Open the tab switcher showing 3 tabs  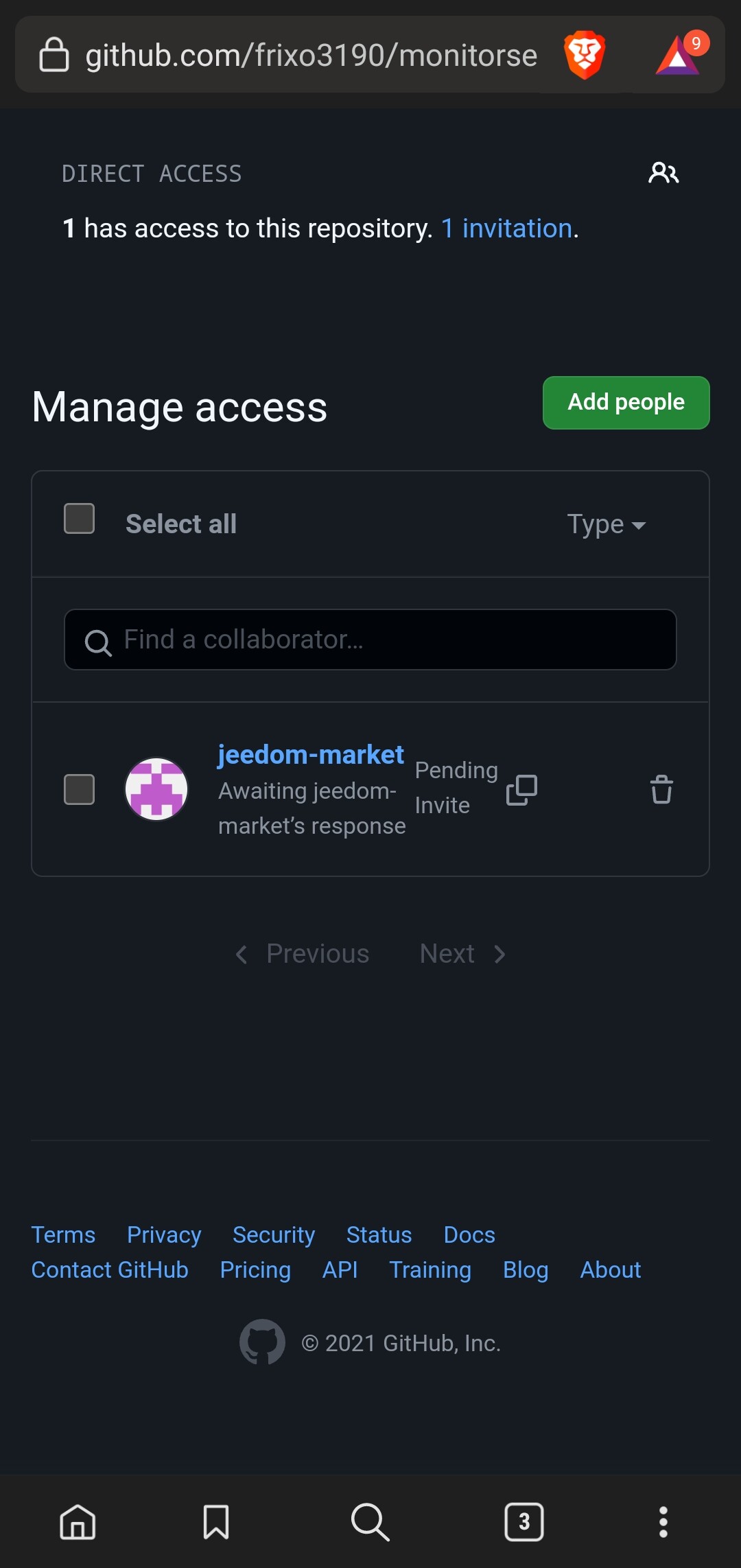point(524,1522)
